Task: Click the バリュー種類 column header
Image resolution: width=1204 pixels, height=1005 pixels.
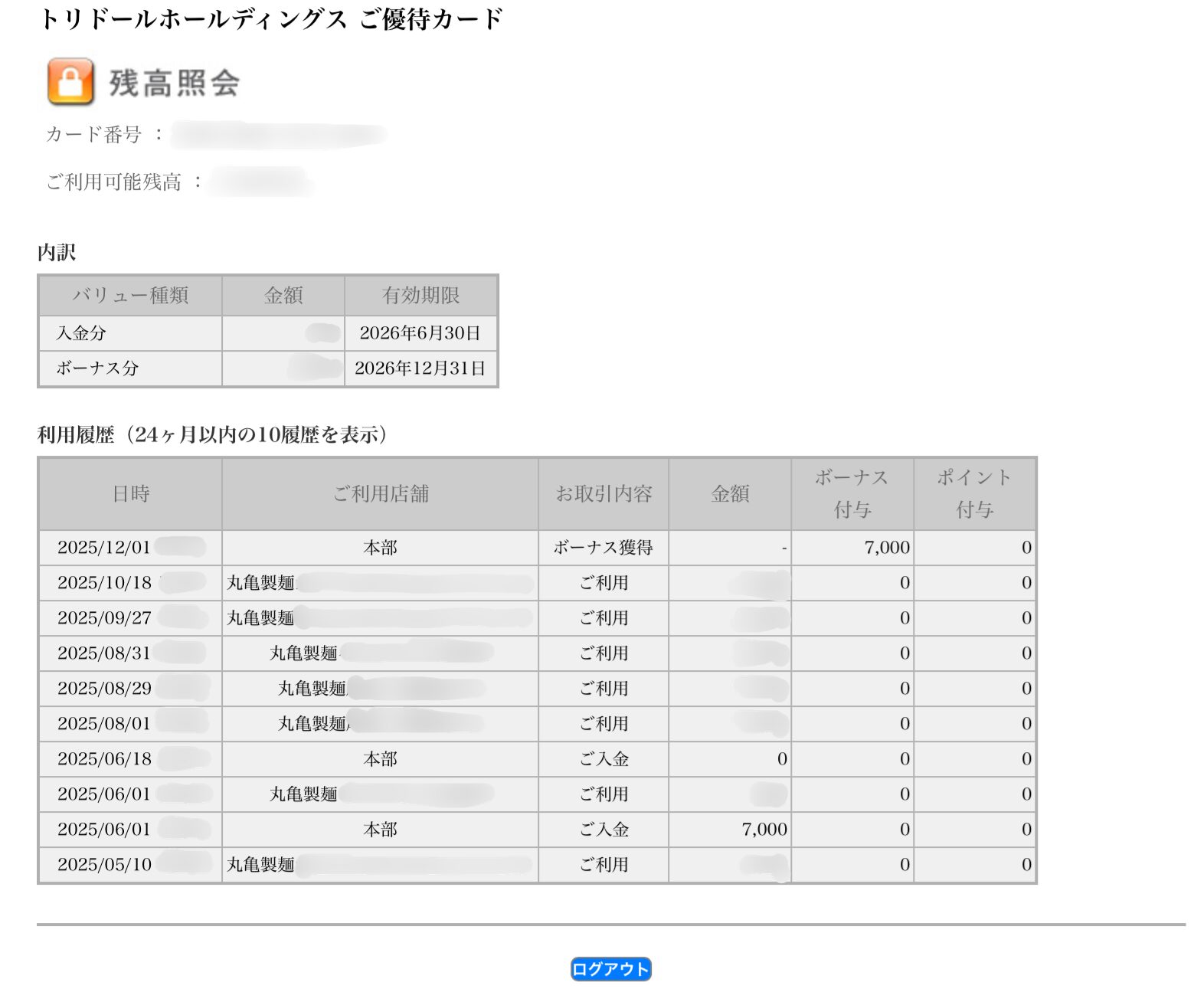Action: 130,296
